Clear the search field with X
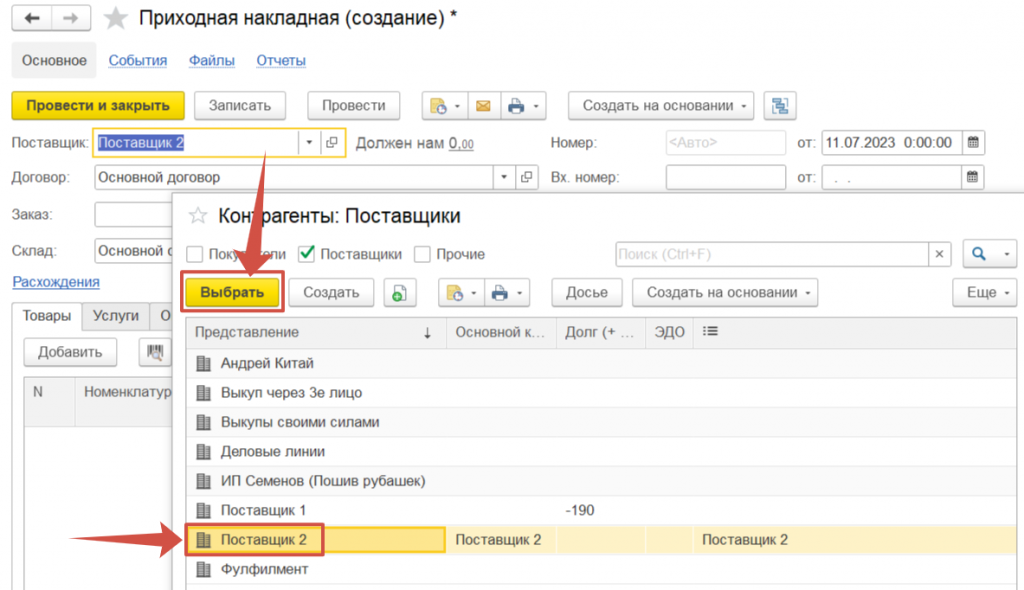This screenshot has width=1024, height=590. pos(940,255)
